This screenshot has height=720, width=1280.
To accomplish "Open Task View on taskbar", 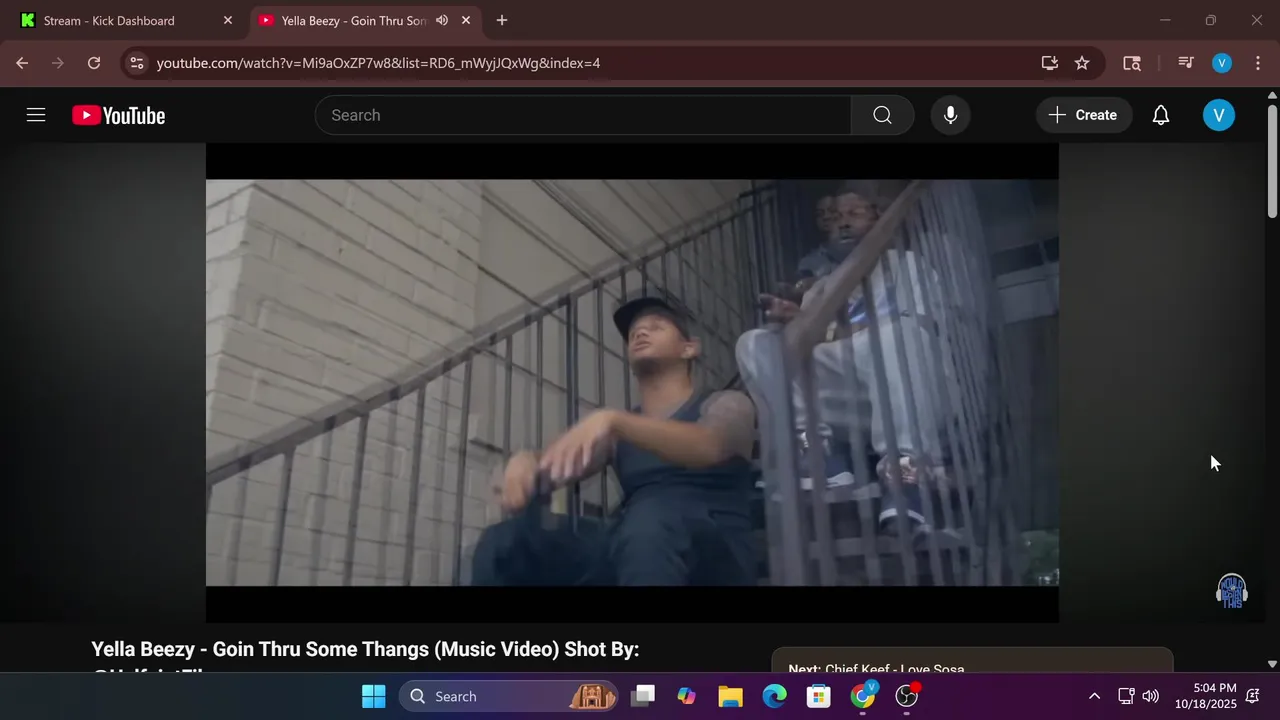I will click(x=643, y=696).
